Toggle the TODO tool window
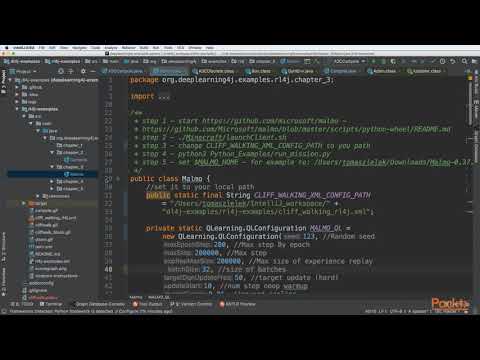The height and width of the screenshot is (360, 480). pyautogui.click(x=22, y=304)
